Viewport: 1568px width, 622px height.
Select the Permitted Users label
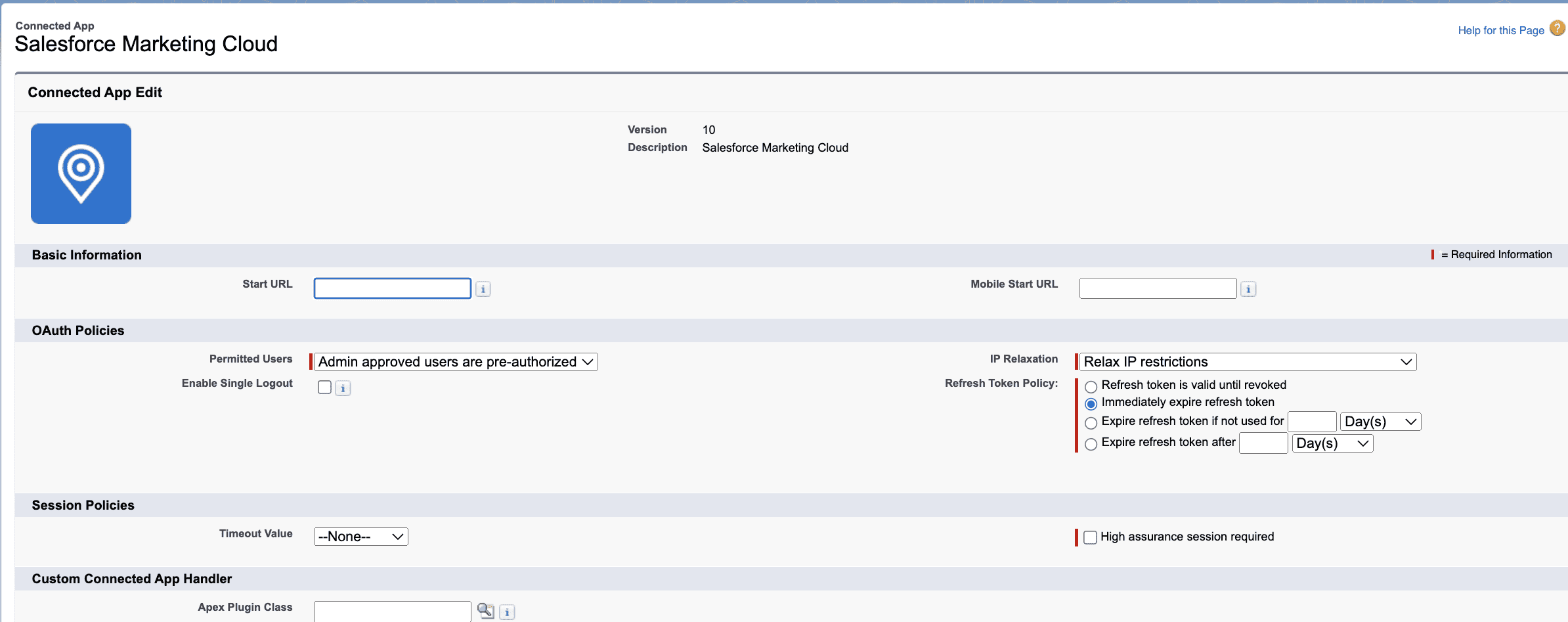pyautogui.click(x=251, y=359)
